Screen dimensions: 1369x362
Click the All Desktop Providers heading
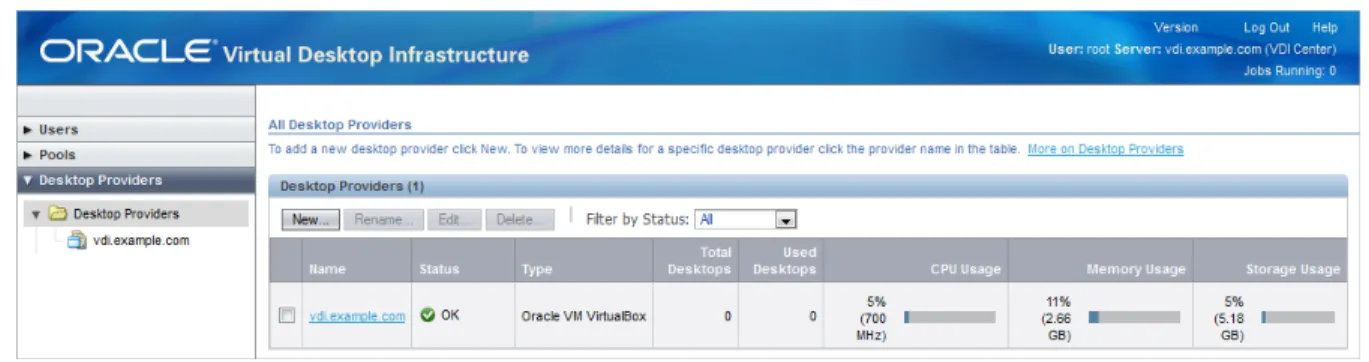(340, 125)
